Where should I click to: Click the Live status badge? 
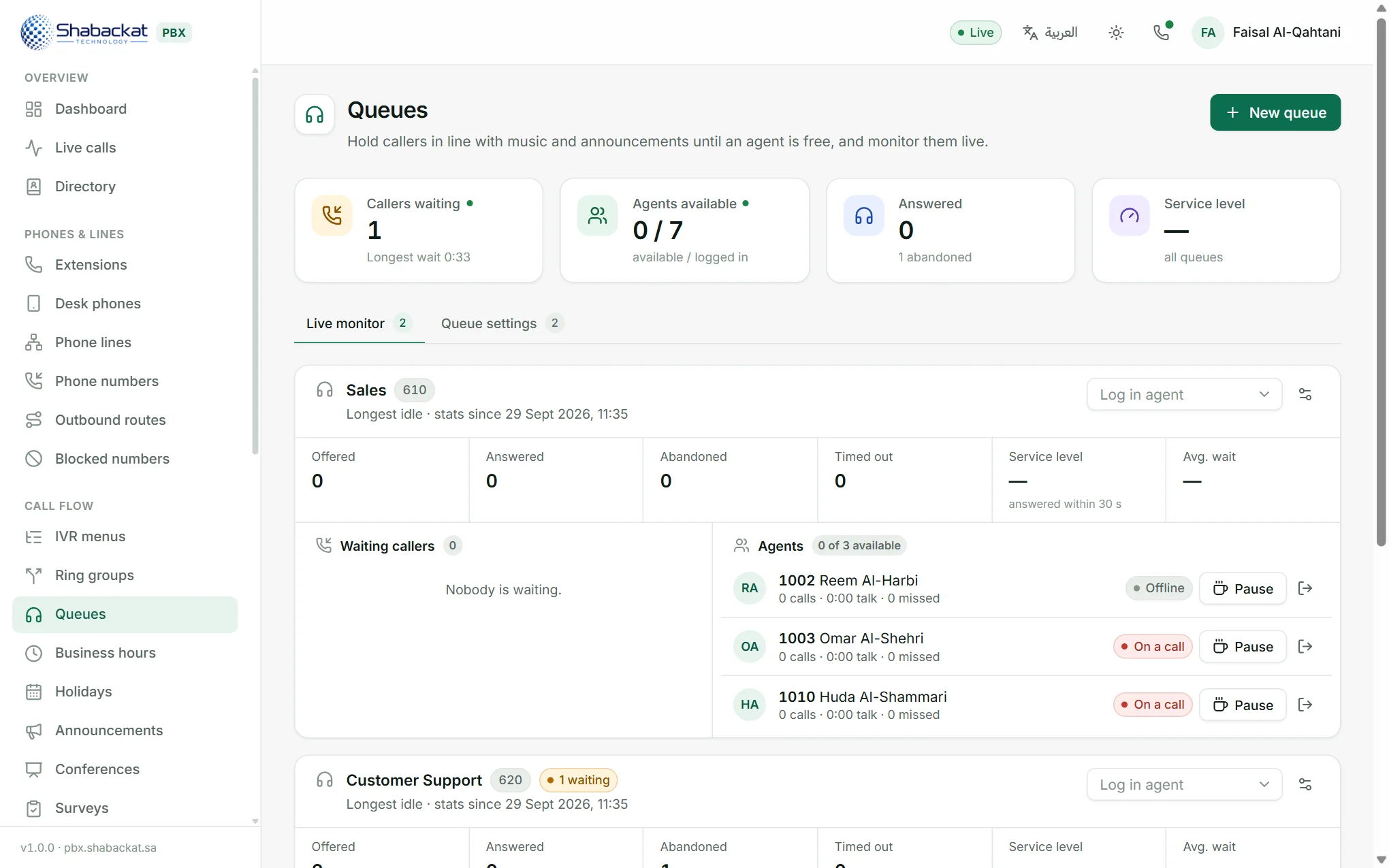pos(975,33)
